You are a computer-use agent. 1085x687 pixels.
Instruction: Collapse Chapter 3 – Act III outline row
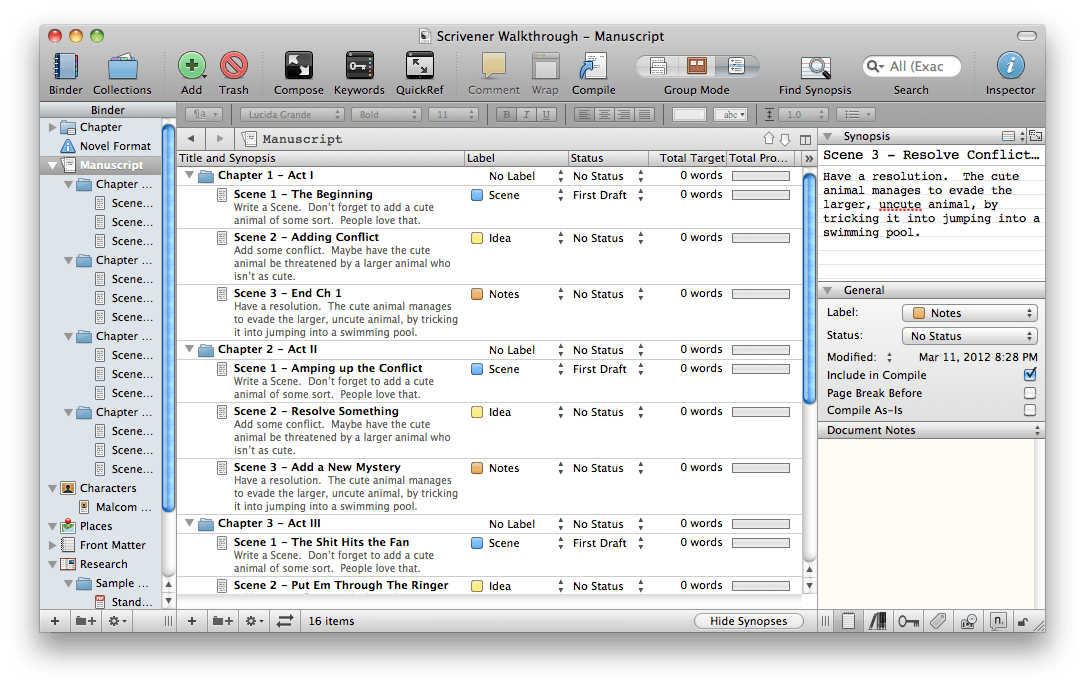189,523
